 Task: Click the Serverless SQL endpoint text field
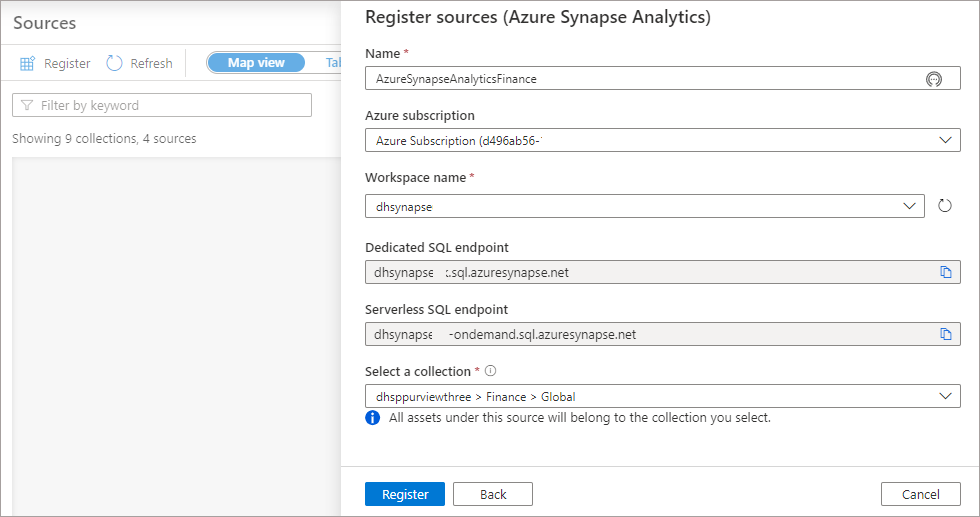(x=662, y=334)
